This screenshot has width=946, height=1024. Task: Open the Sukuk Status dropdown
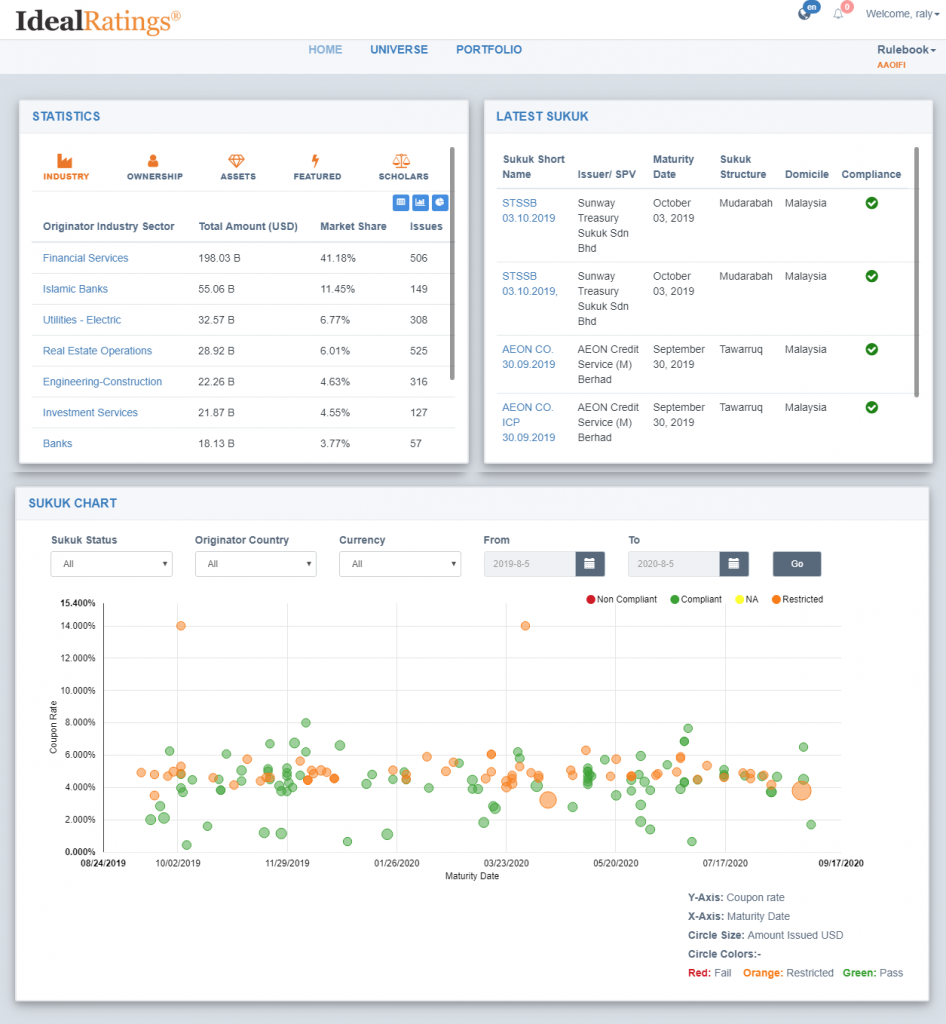coord(112,564)
